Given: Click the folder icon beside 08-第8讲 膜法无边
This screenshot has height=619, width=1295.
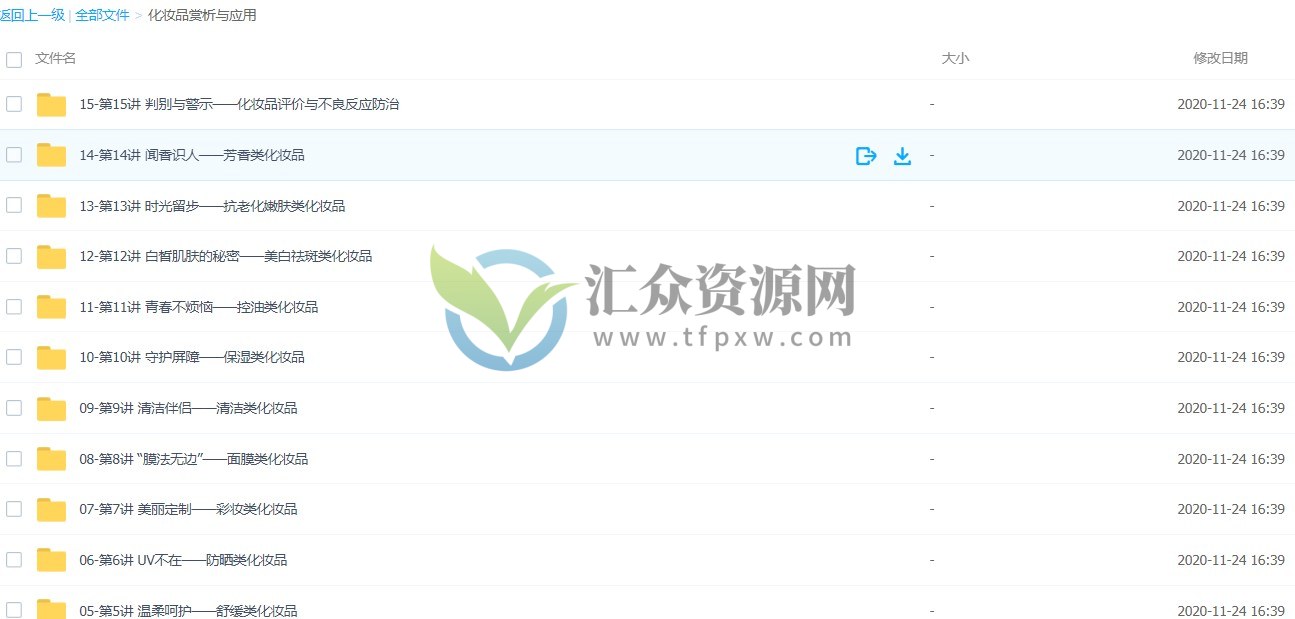Looking at the screenshot, I should pos(51,459).
